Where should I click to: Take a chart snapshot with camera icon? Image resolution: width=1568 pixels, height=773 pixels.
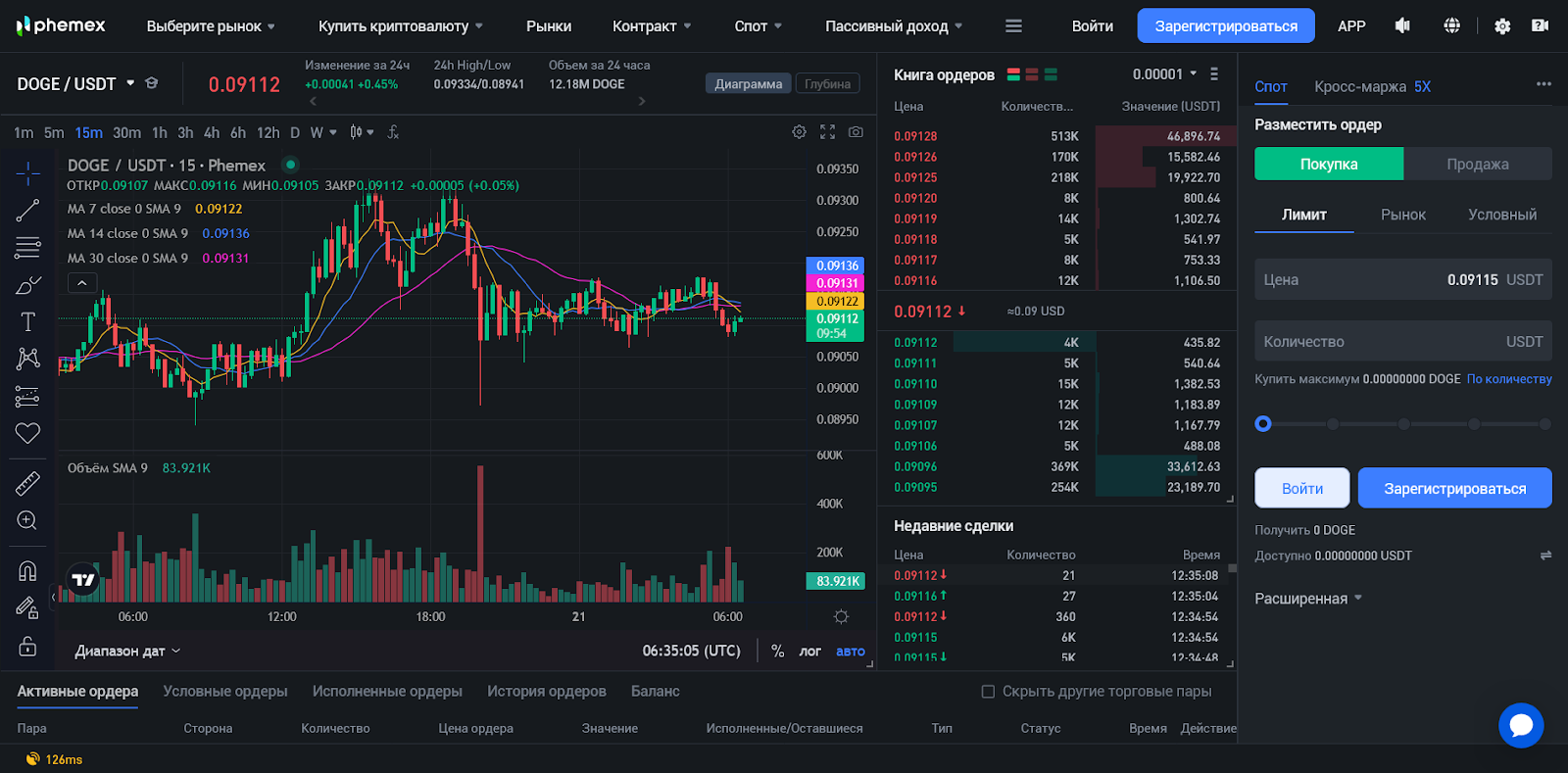coord(856,132)
